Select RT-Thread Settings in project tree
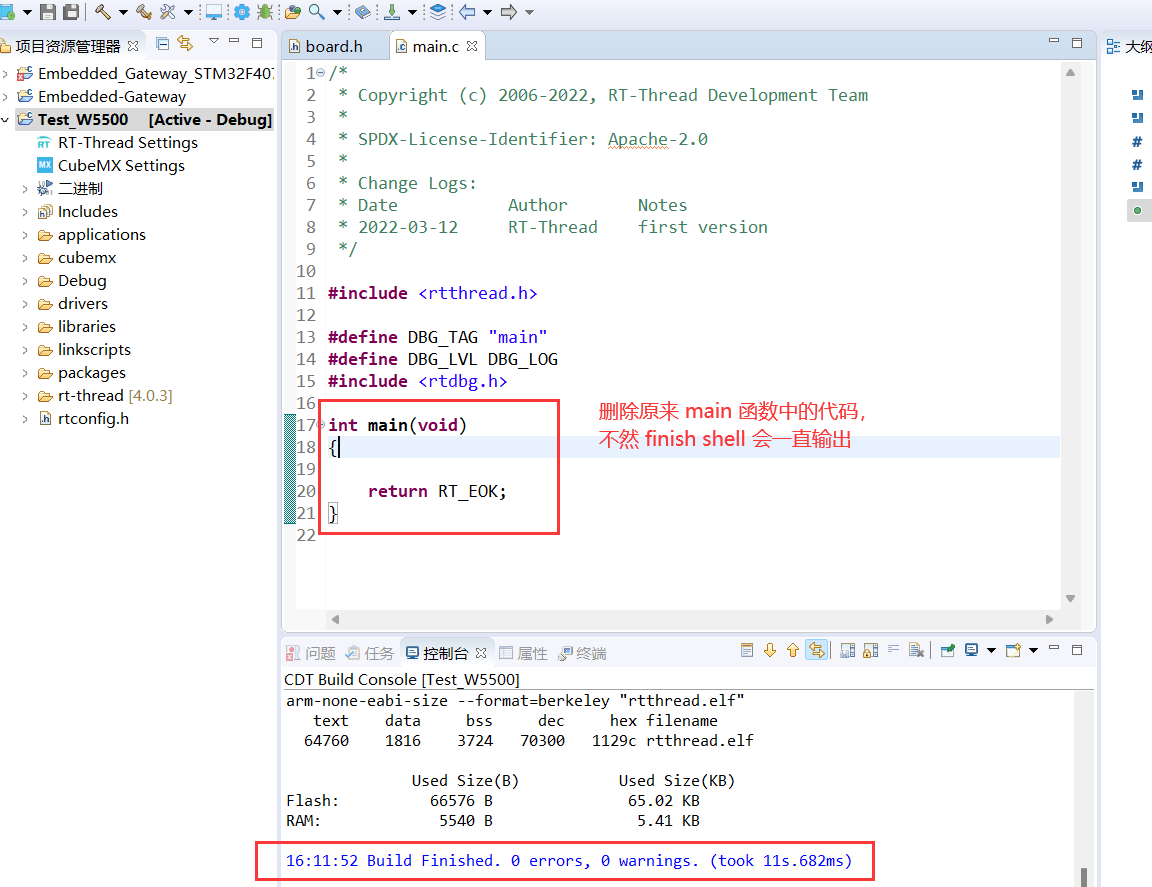 (127, 143)
